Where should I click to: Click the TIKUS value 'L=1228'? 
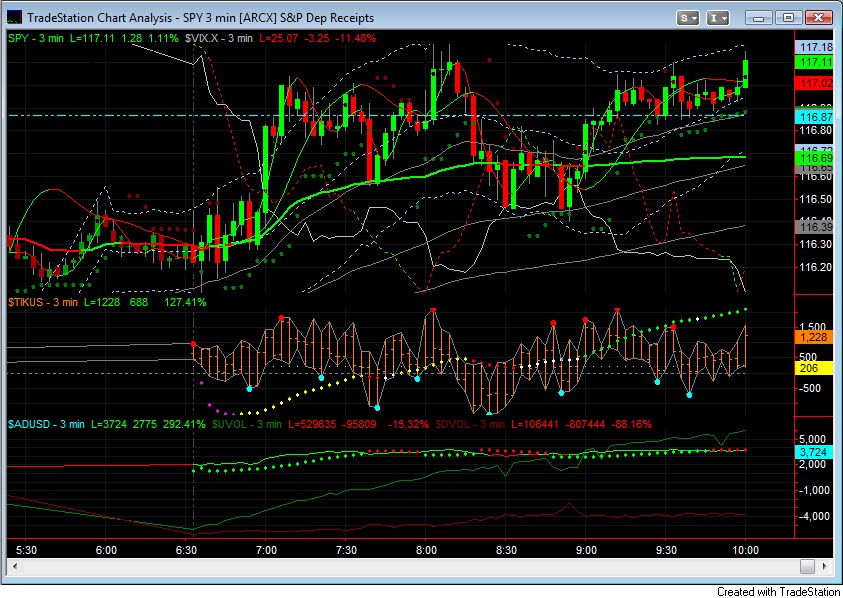click(x=102, y=302)
